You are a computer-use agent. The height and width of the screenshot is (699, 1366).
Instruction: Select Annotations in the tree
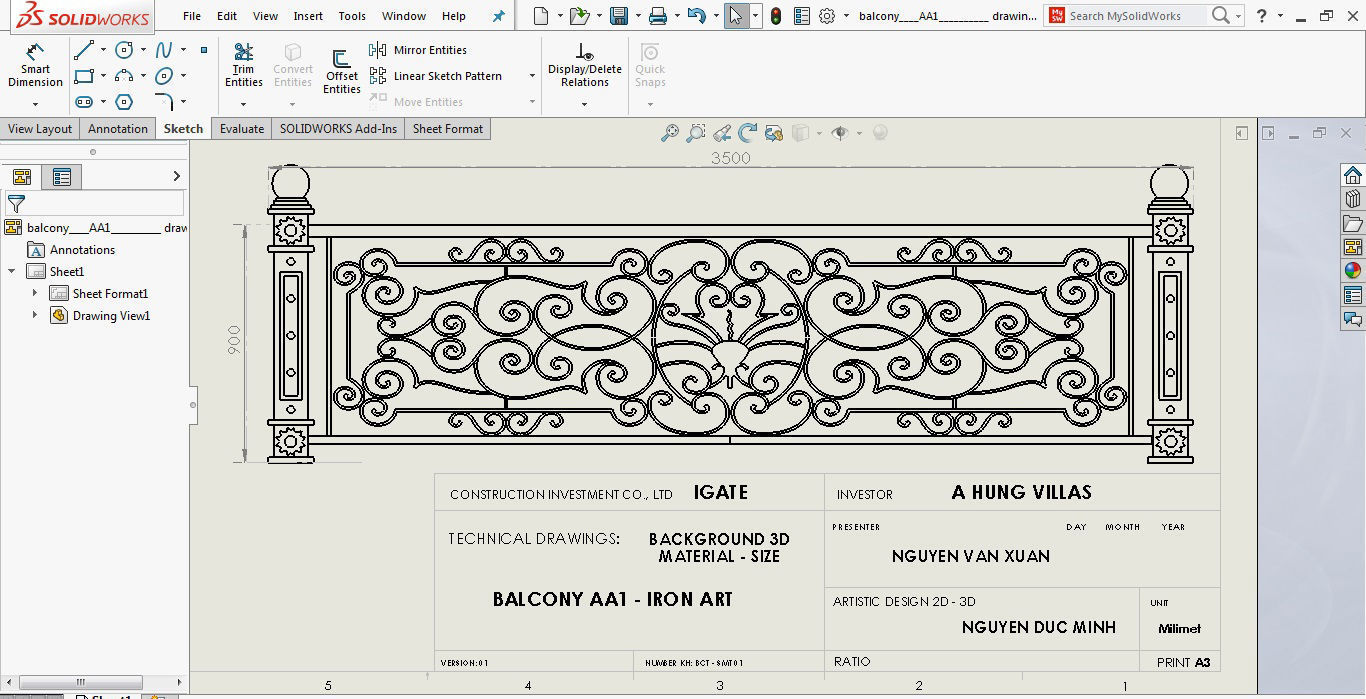(82, 250)
